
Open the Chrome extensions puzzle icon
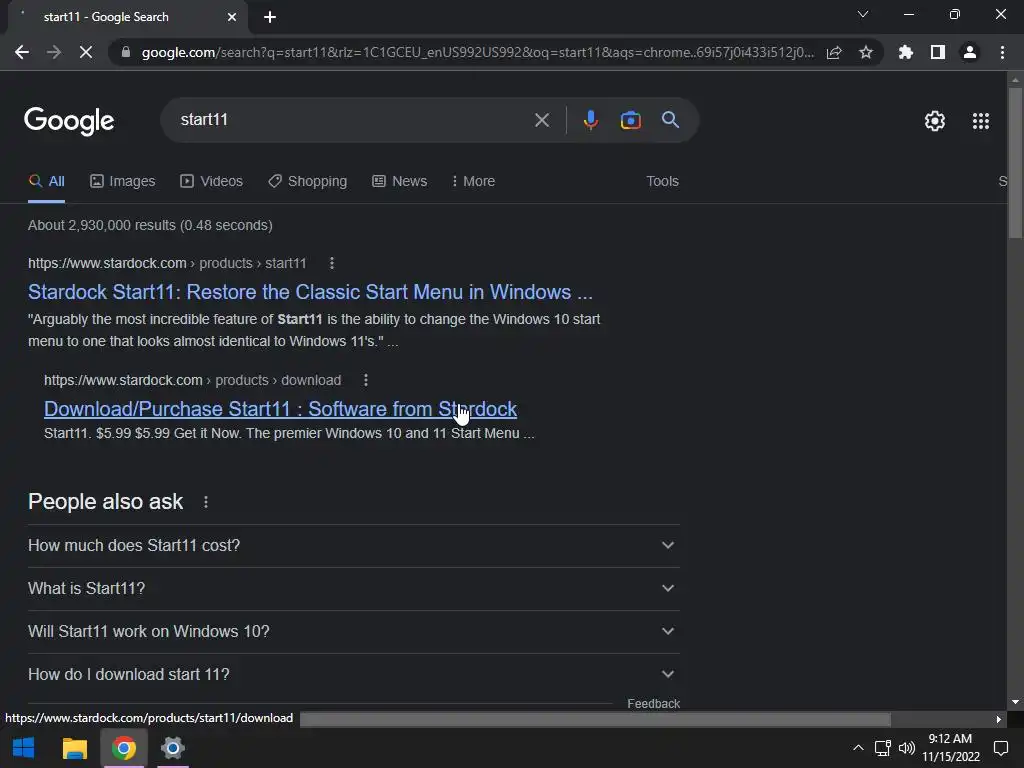click(x=906, y=52)
